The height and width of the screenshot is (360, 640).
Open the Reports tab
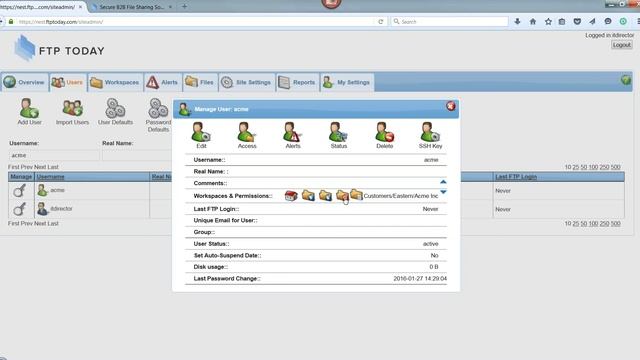click(x=297, y=82)
